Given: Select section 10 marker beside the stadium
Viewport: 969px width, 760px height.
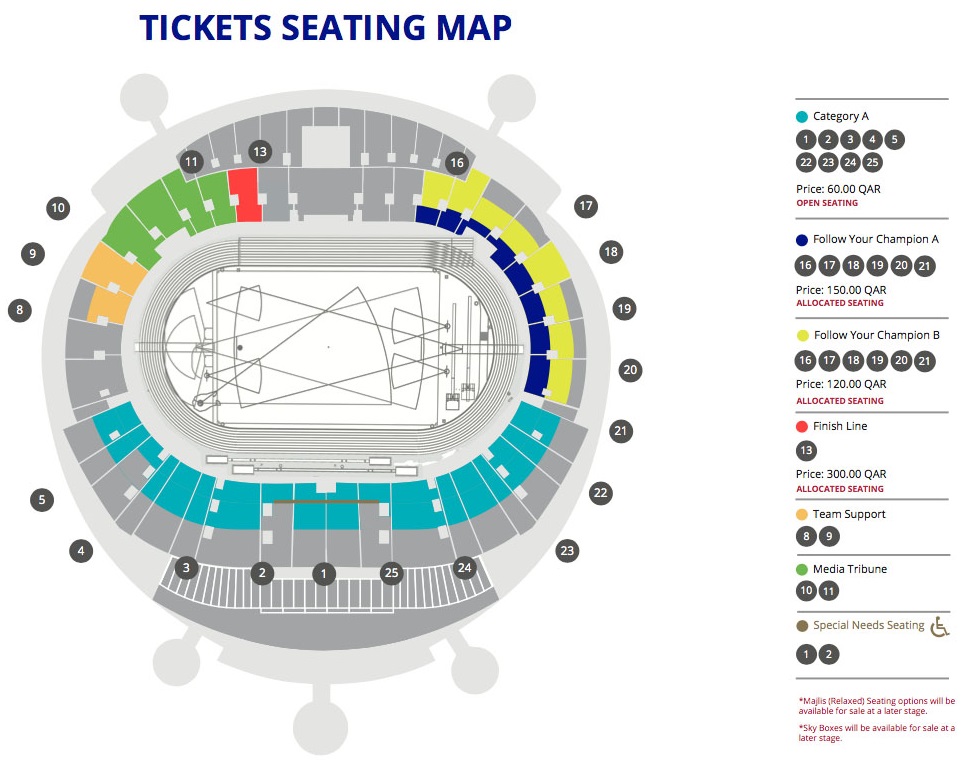Looking at the screenshot, I should tap(58, 208).
